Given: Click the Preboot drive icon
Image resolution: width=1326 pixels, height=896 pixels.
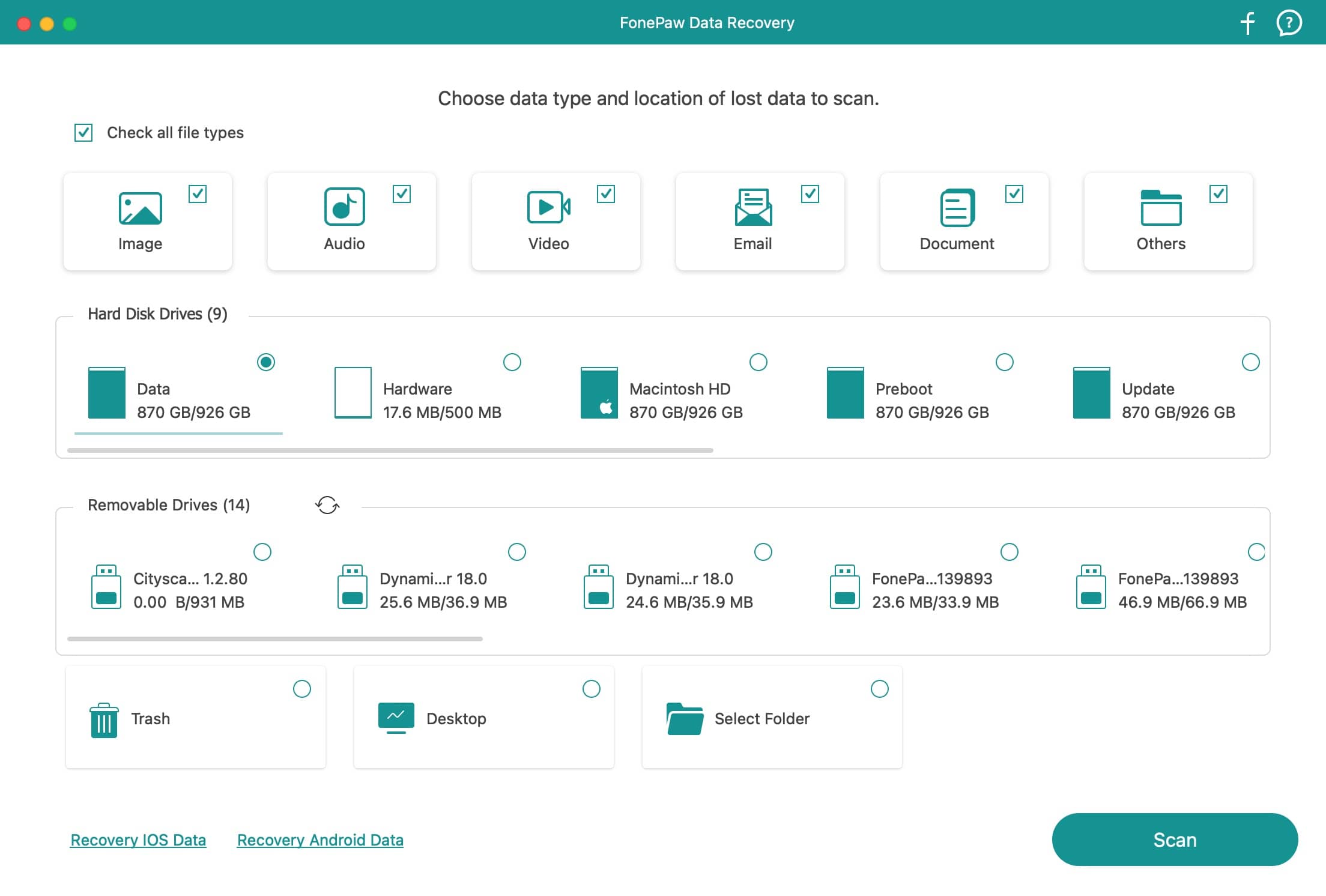Looking at the screenshot, I should [846, 393].
